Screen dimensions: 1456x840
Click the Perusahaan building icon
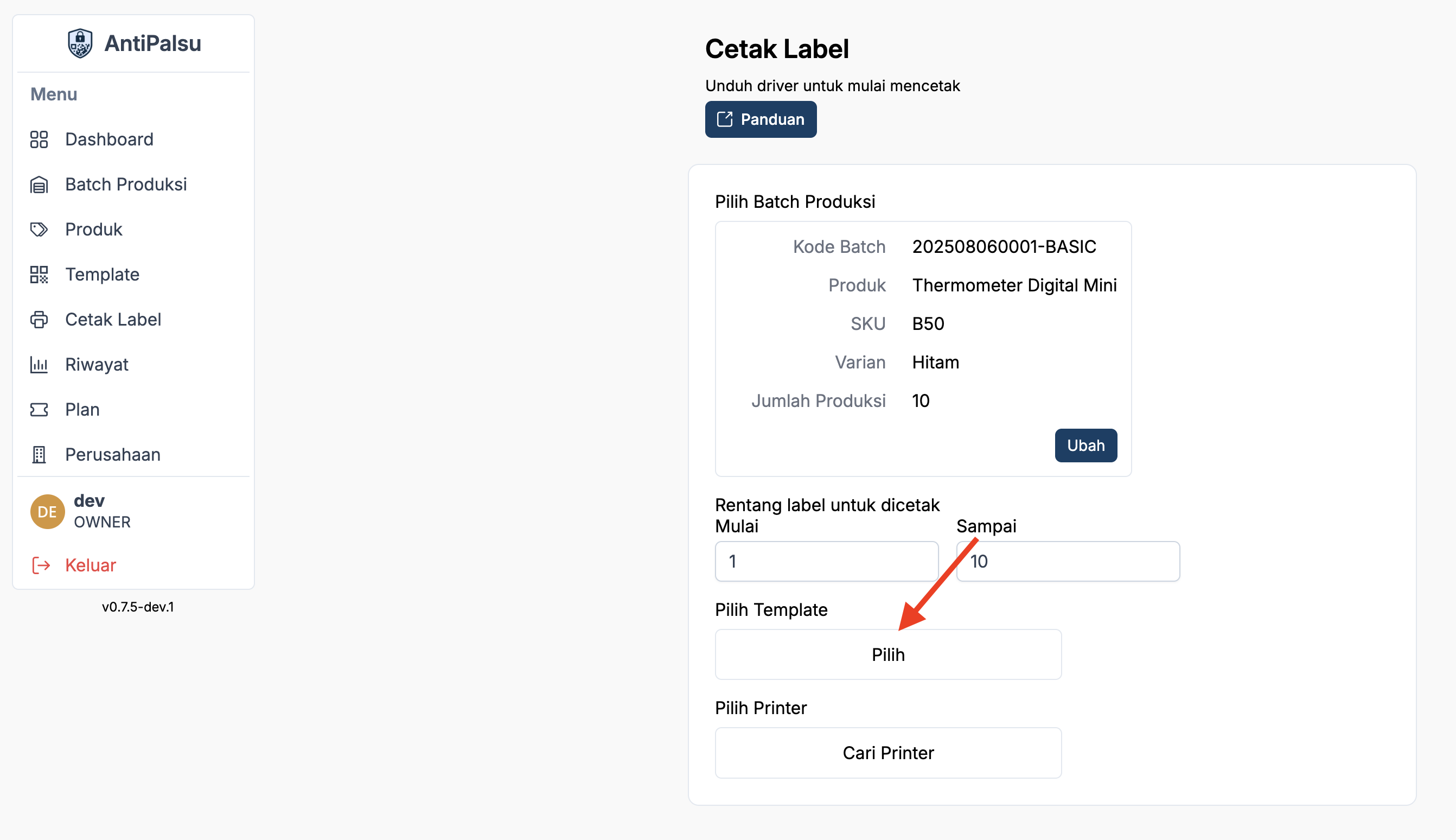39,455
